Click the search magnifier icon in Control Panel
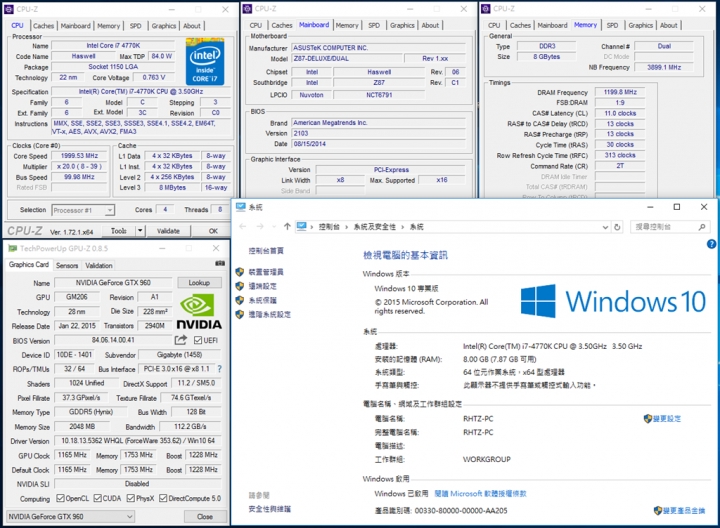Image resolution: width=720 pixels, height=528 pixels. pyautogui.click(x=702, y=227)
